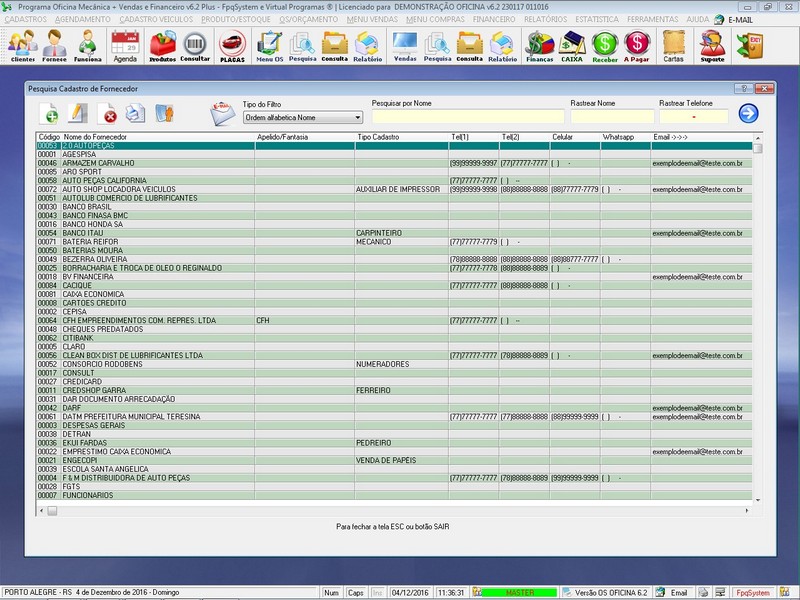Screen dimensions: 800x600
Task: Select the ENGECOPI row
Action: tap(394, 461)
